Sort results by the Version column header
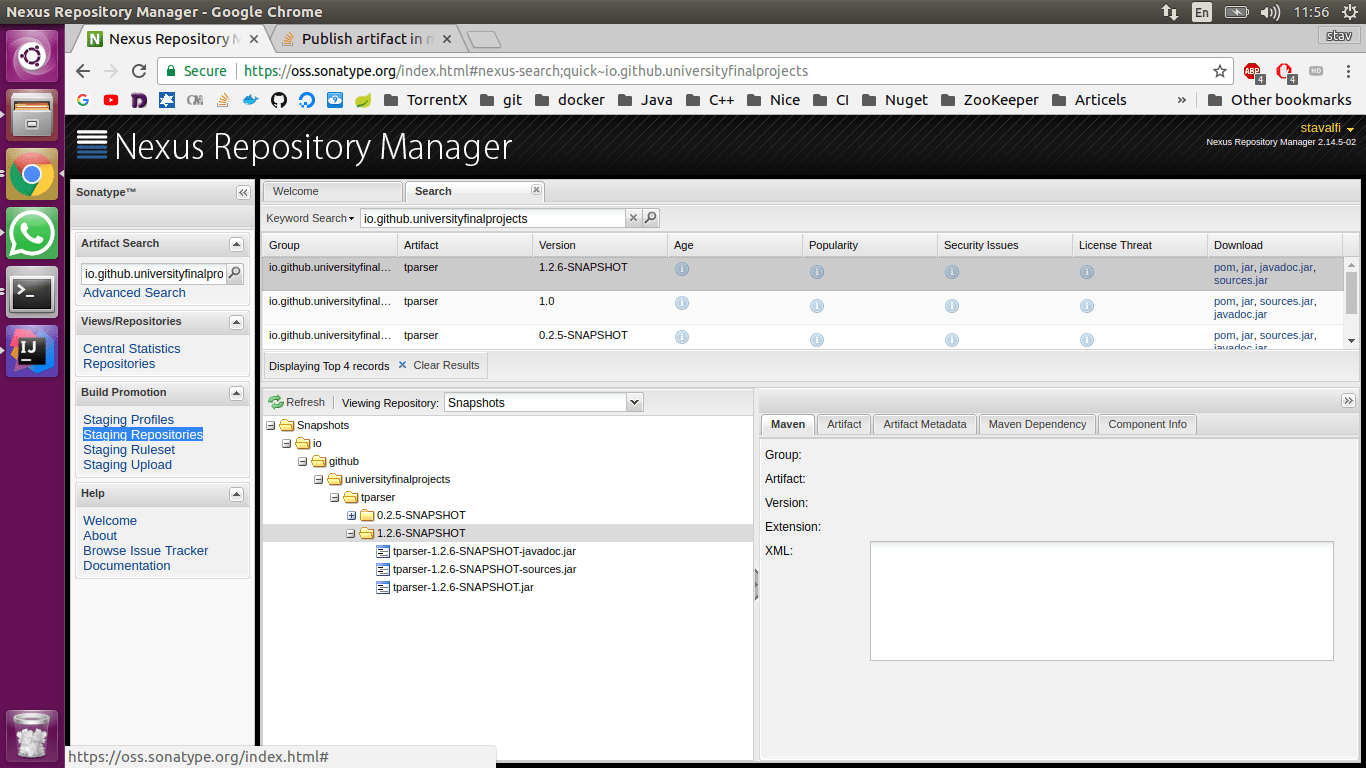This screenshot has width=1366, height=768. (600, 245)
